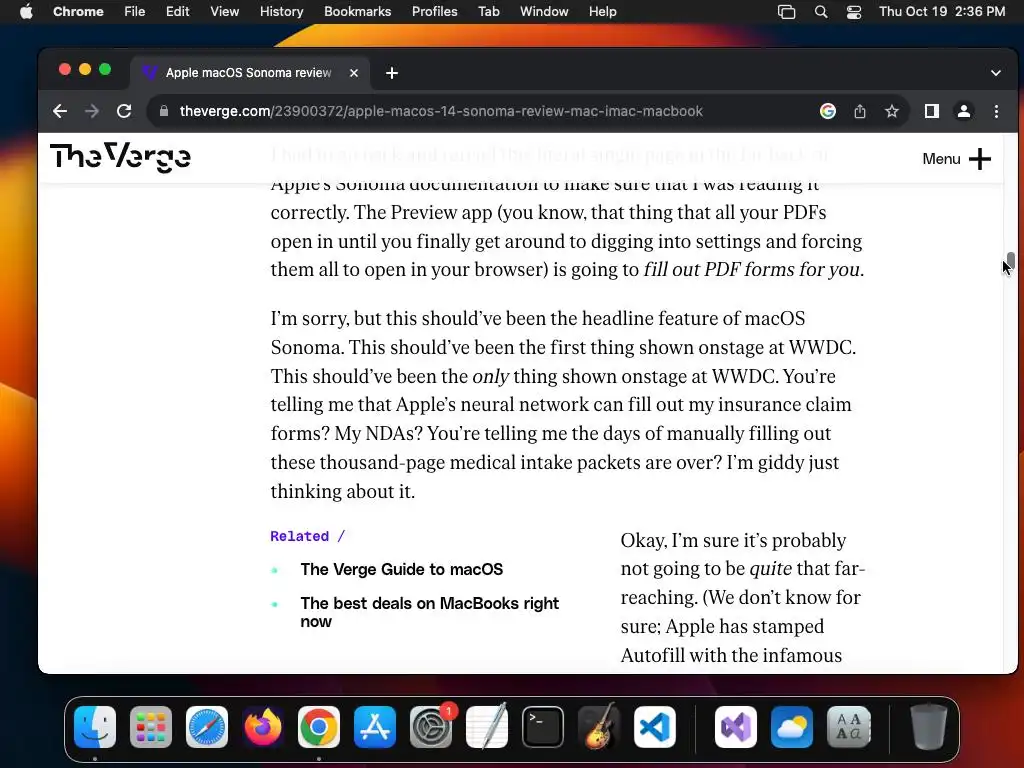Open the Chrome profile avatar icon
Viewport: 1024px width, 768px height.
(x=963, y=111)
